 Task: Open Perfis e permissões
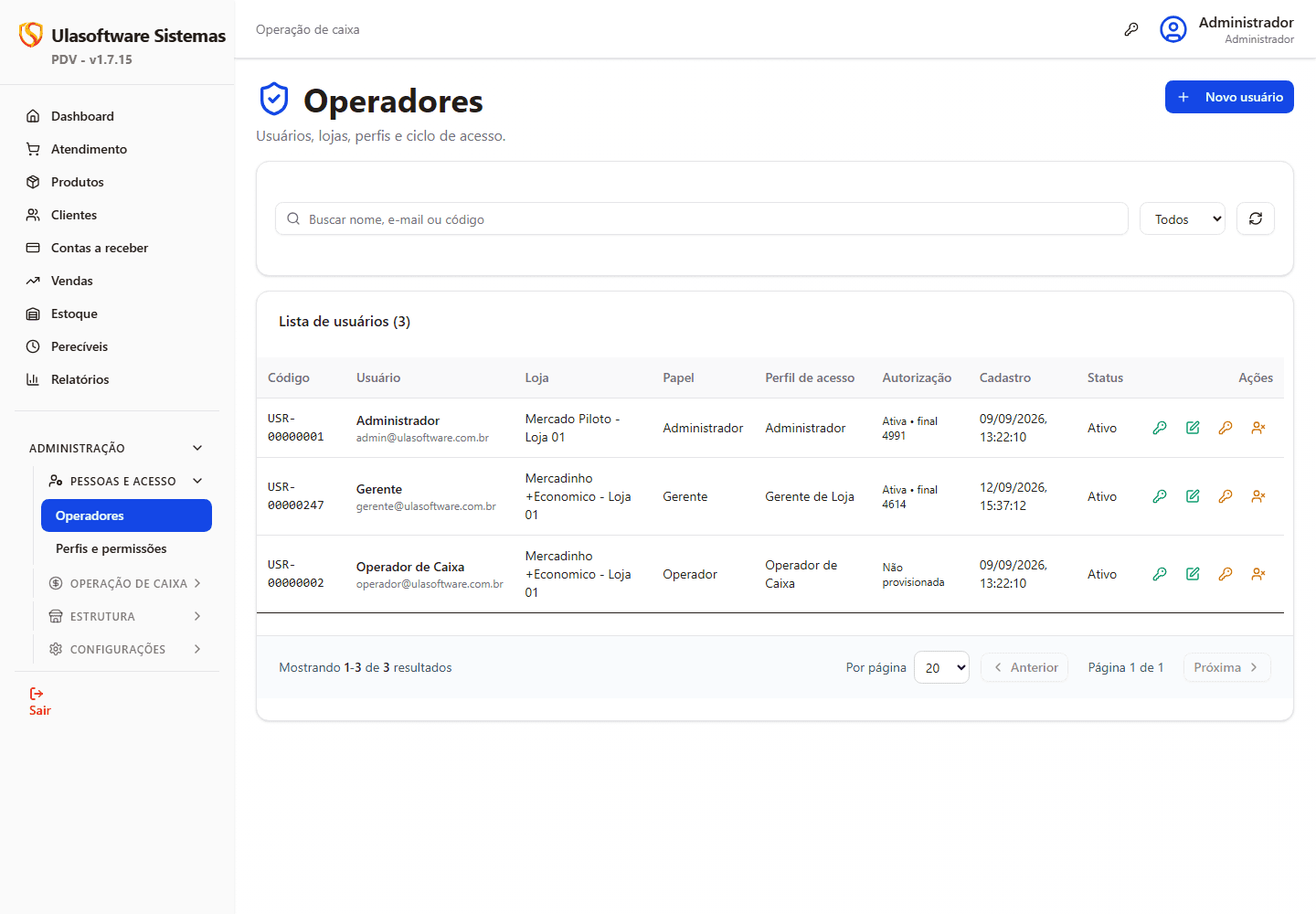[x=126, y=548]
